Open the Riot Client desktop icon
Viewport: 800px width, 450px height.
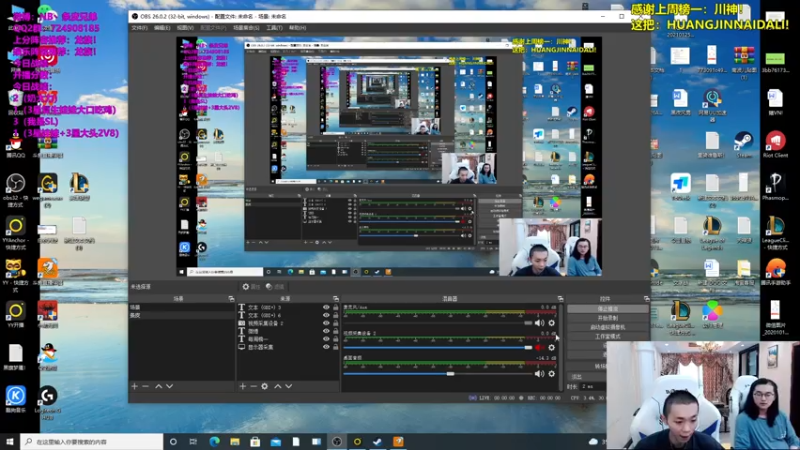click(775, 145)
